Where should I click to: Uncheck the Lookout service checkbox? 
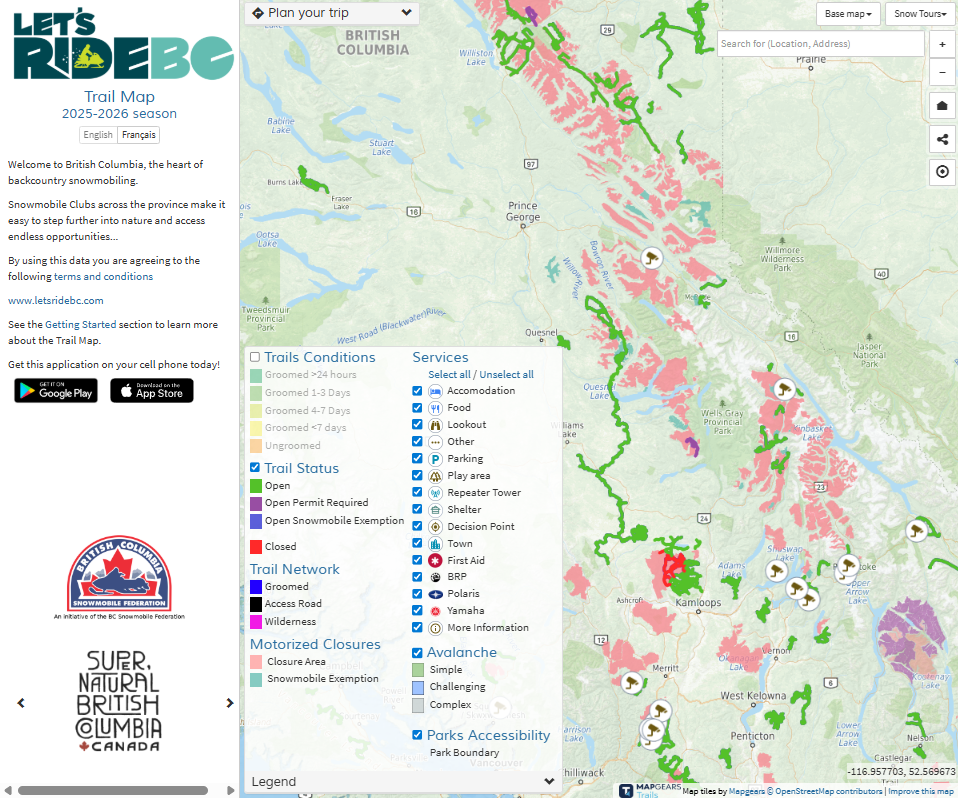417,425
